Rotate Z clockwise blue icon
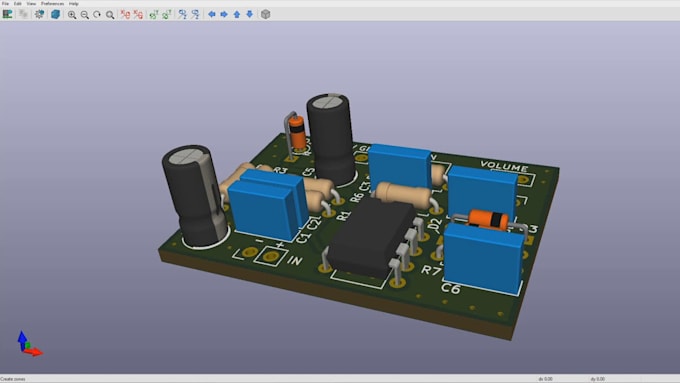The height and width of the screenshot is (383, 680). pos(183,14)
